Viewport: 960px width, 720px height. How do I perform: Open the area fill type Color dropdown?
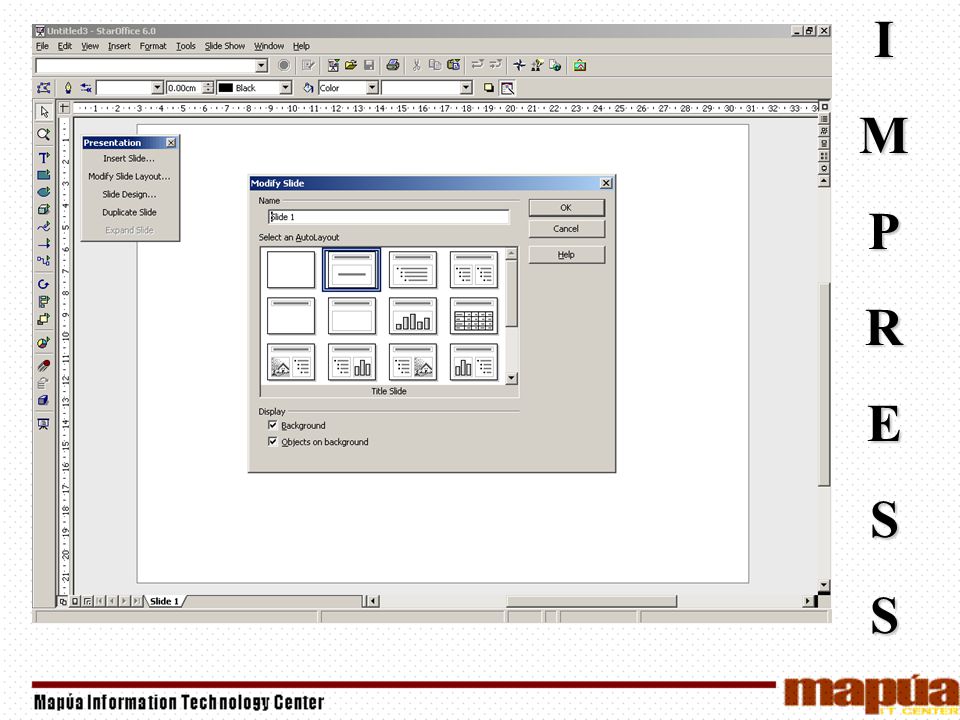pos(372,88)
